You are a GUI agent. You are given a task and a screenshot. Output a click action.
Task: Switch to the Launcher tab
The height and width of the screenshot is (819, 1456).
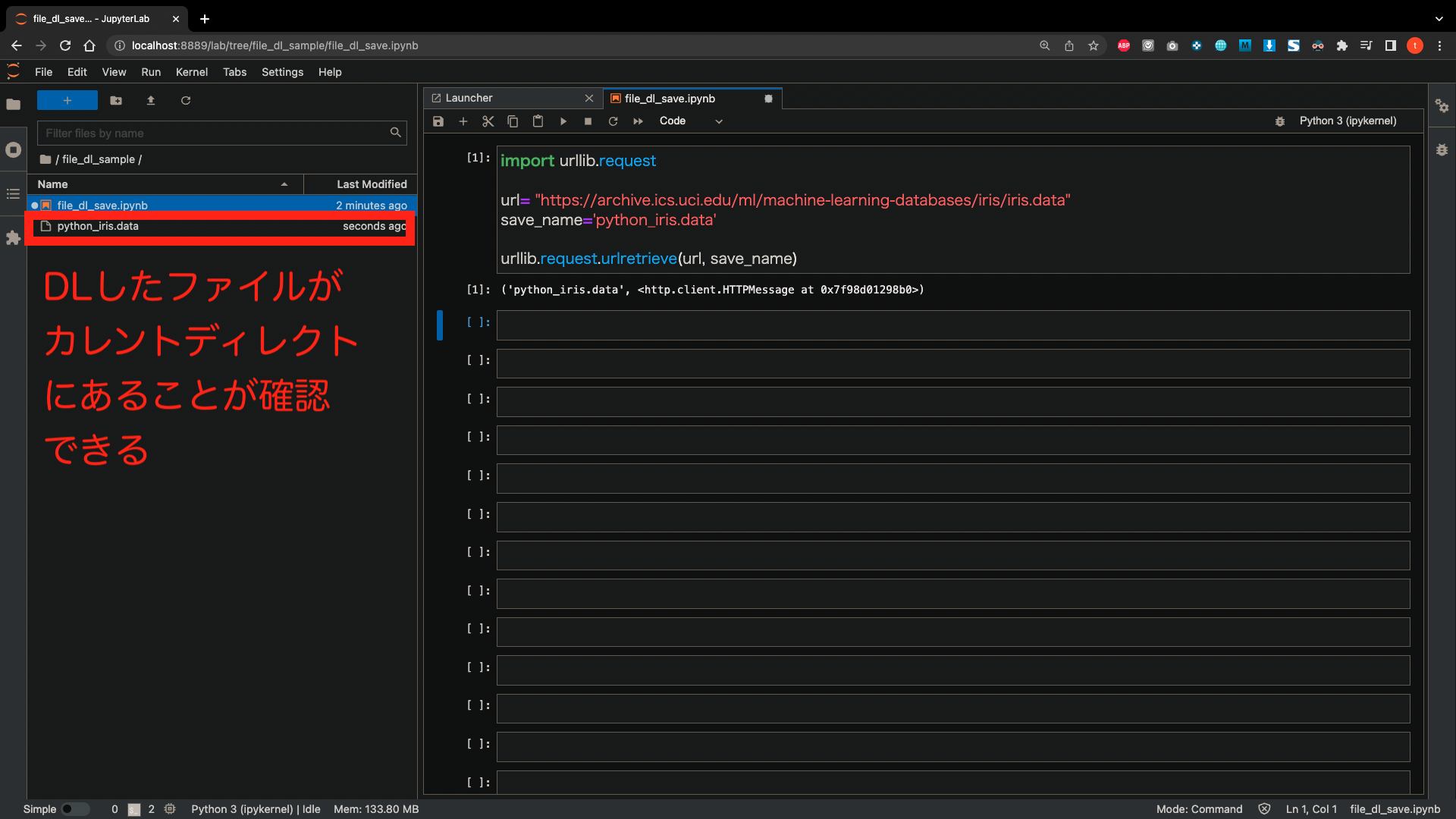(x=470, y=98)
